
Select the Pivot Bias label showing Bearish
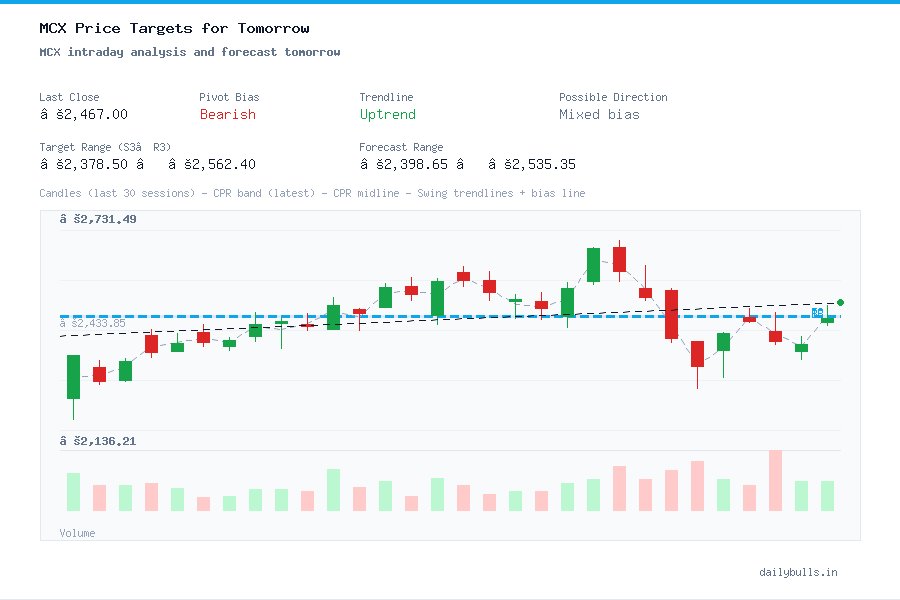coord(227,115)
